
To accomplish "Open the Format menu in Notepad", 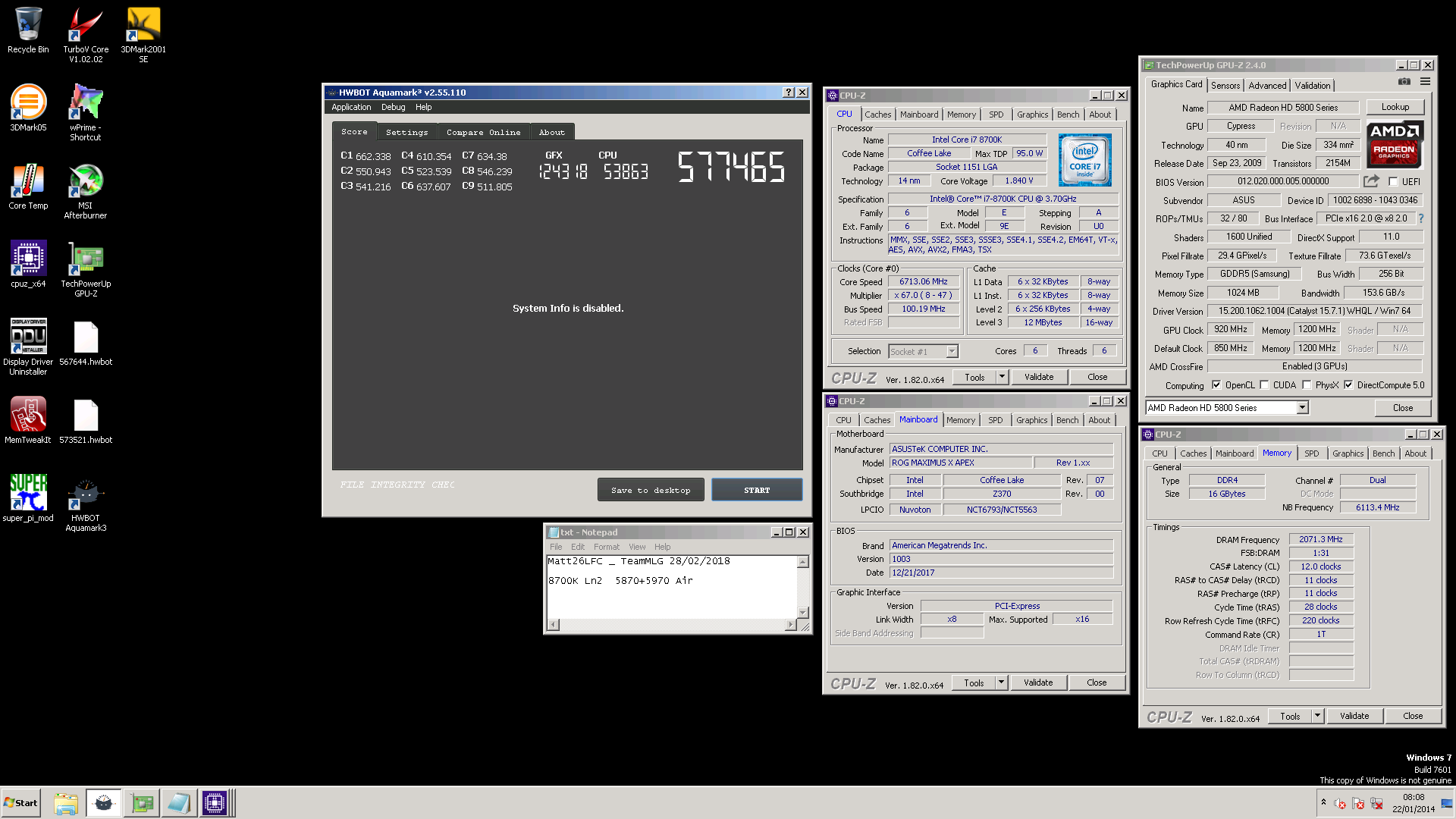I will (x=606, y=547).
